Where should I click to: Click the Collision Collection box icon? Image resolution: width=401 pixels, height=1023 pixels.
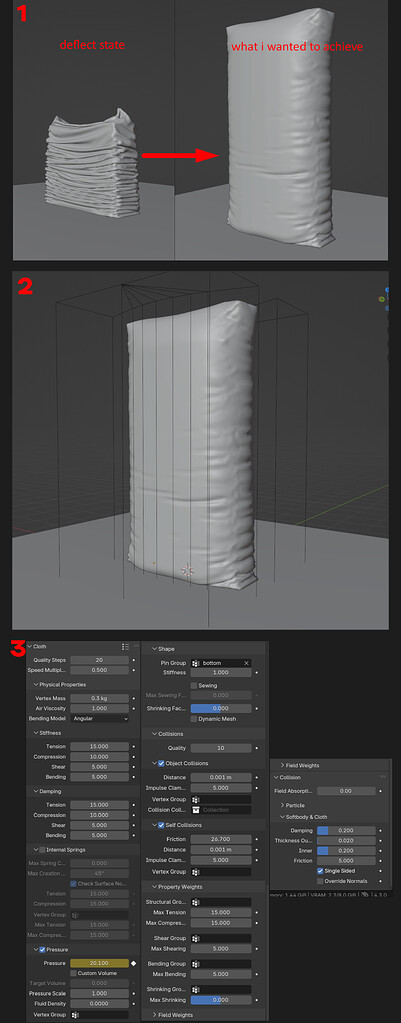click(196, 810)
